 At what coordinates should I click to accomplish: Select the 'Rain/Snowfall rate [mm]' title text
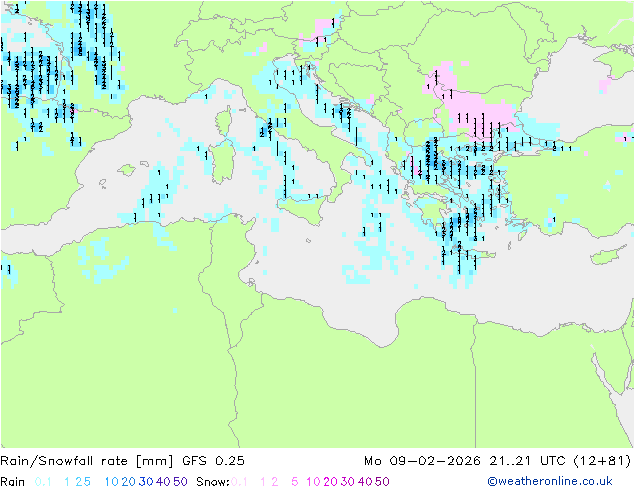point(87,461)
